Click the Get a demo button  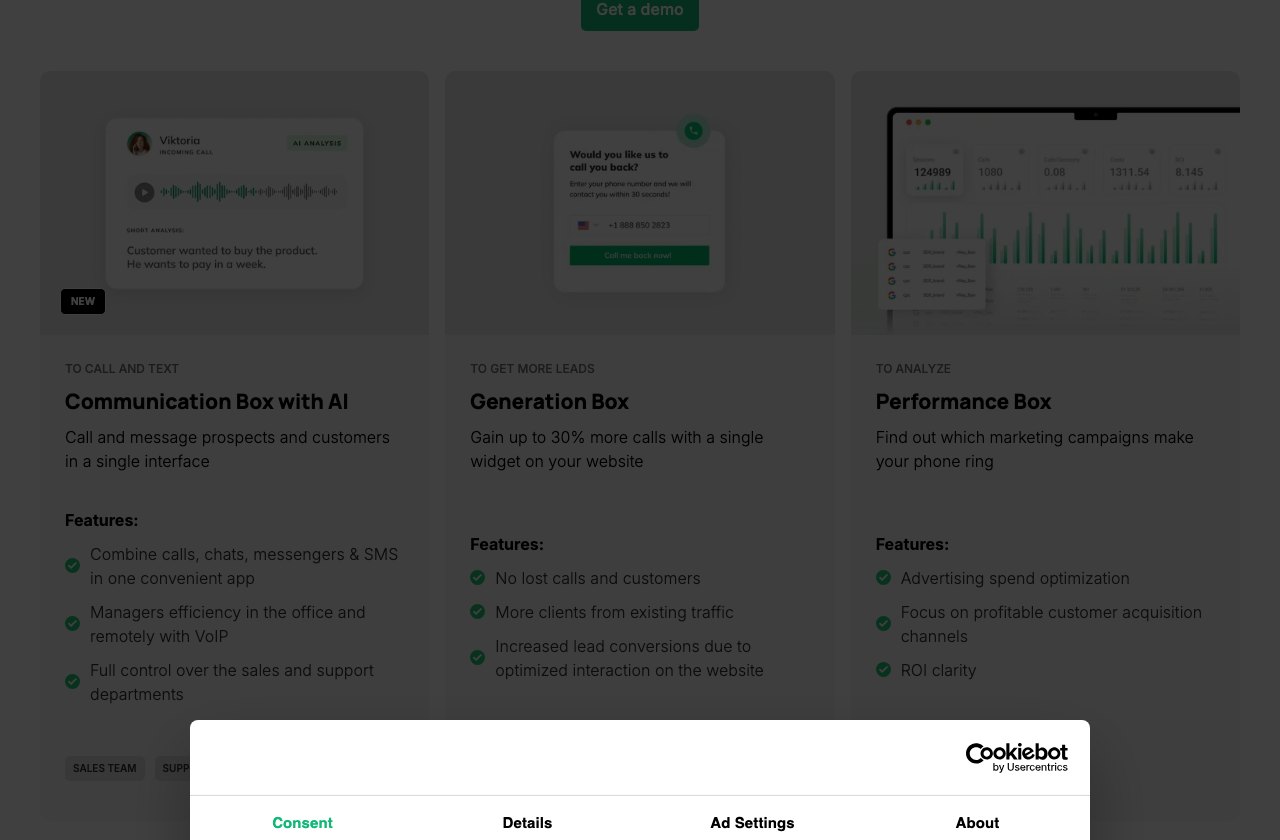pos(640,12)
